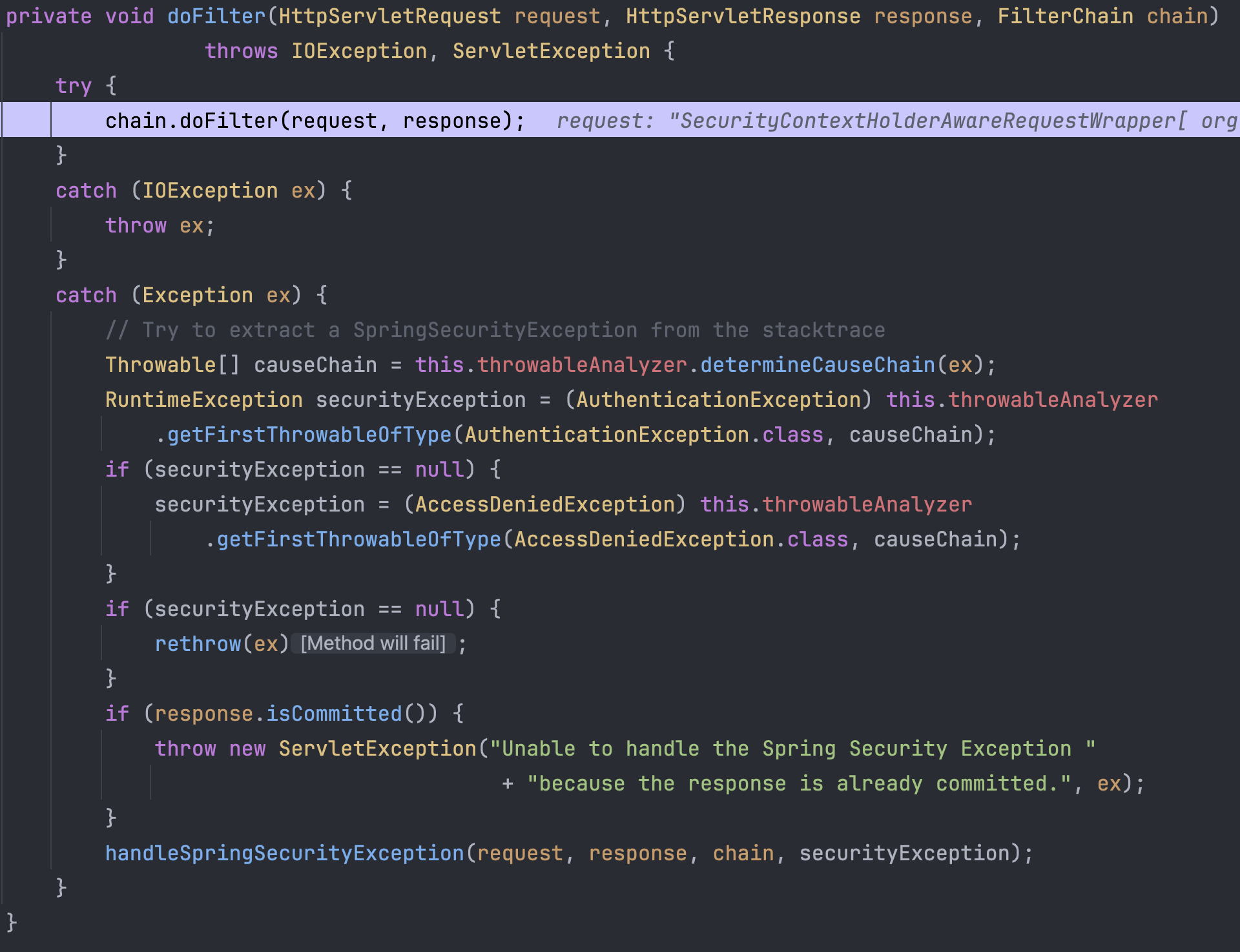Click the catch (IOException ex) line
Image resolution: width=1240 pixels, height=952 pixels.
[x=203, y=191]
